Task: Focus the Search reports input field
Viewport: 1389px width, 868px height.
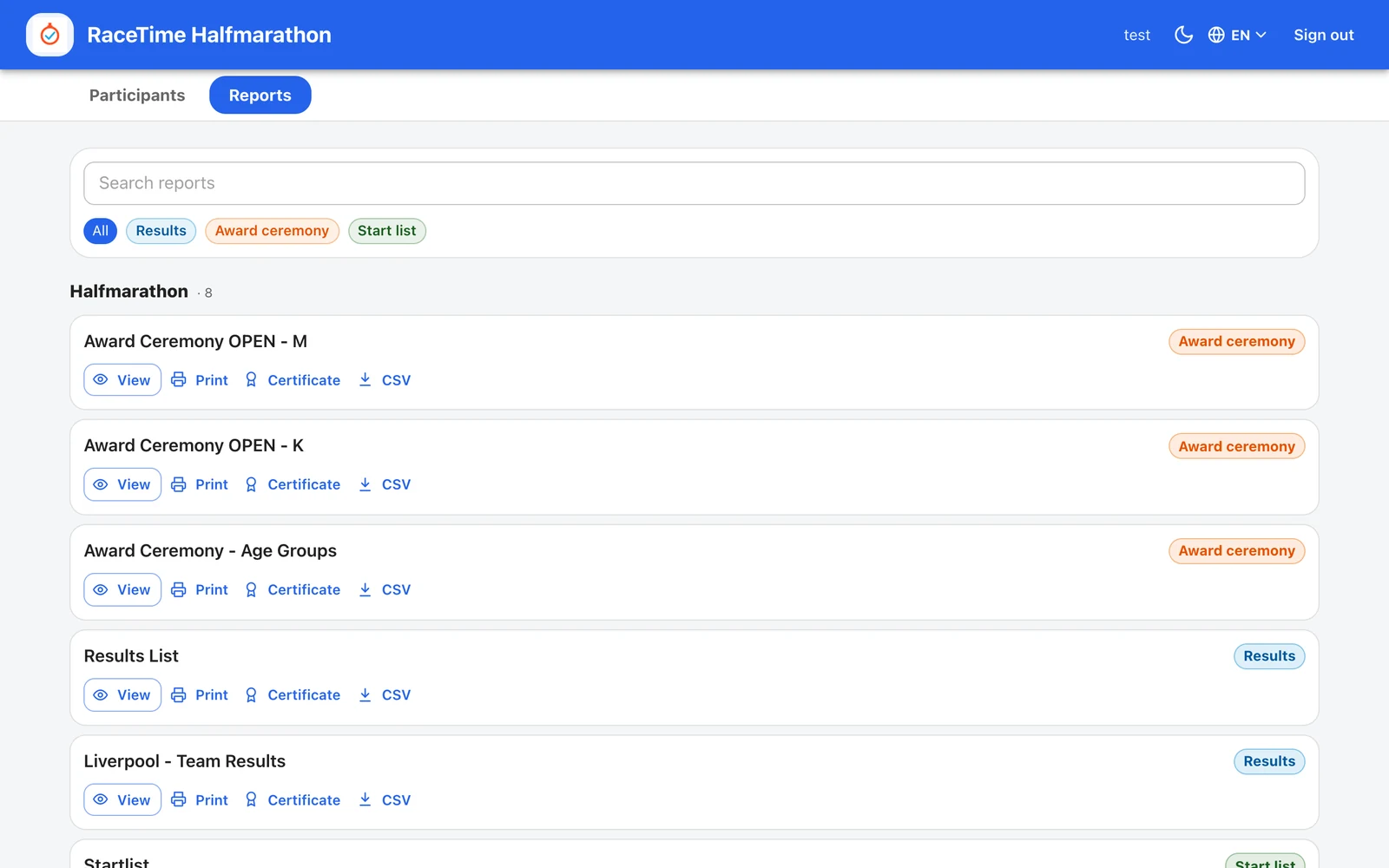Action: tap(694, 183)
